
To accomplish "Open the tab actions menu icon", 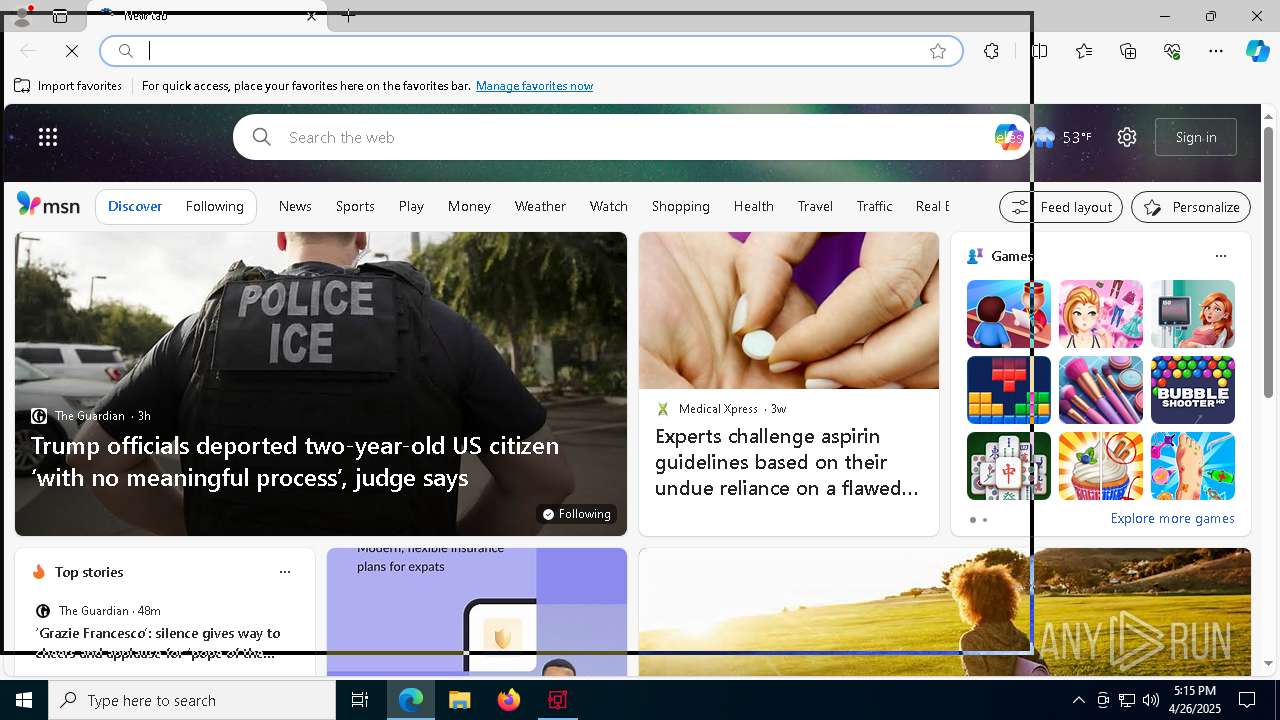I will (x=60, y=16).
